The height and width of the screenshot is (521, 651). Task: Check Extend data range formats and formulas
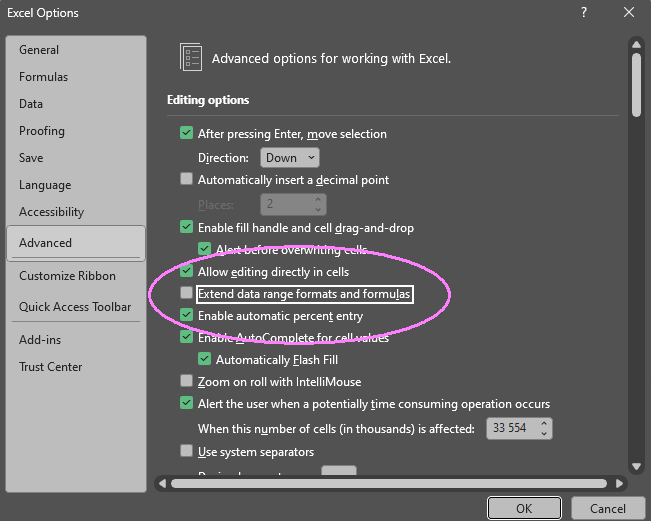pos(186,293)
